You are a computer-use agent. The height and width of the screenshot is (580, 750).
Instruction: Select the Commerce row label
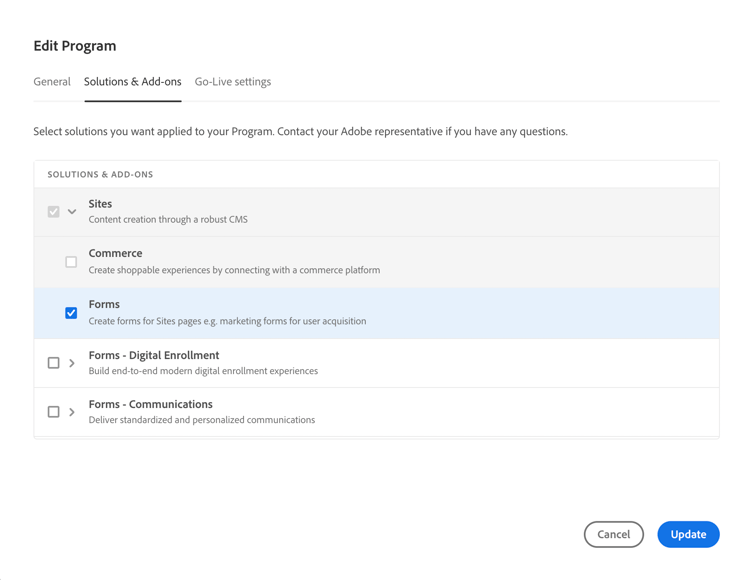[115, 254]
